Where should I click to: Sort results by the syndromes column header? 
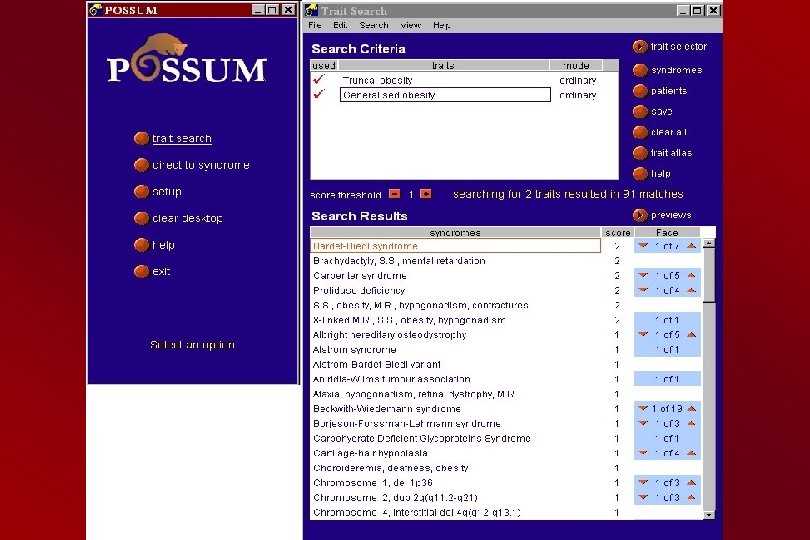click(455, 233)
